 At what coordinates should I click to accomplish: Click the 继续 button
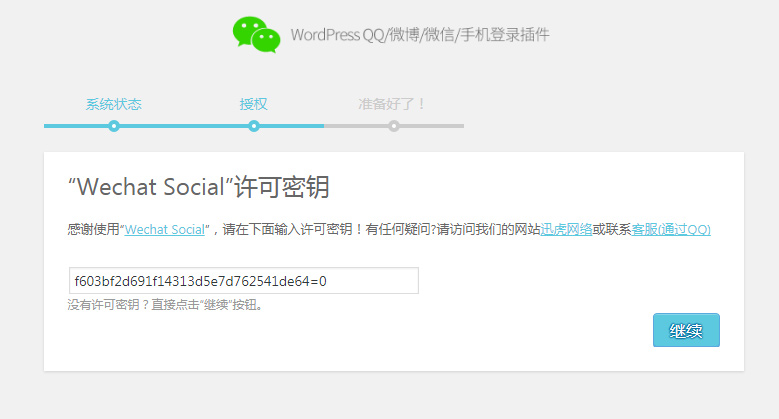(686, 330)
